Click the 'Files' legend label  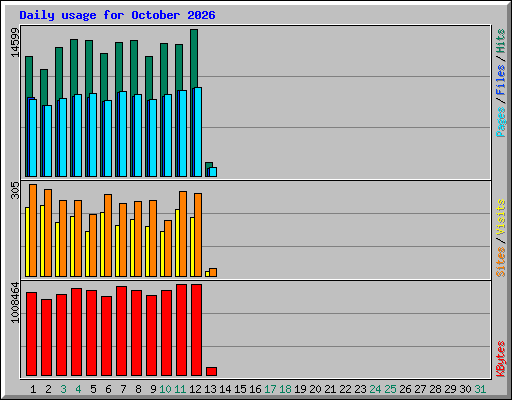pyautogui.click(x=501, y=79)
